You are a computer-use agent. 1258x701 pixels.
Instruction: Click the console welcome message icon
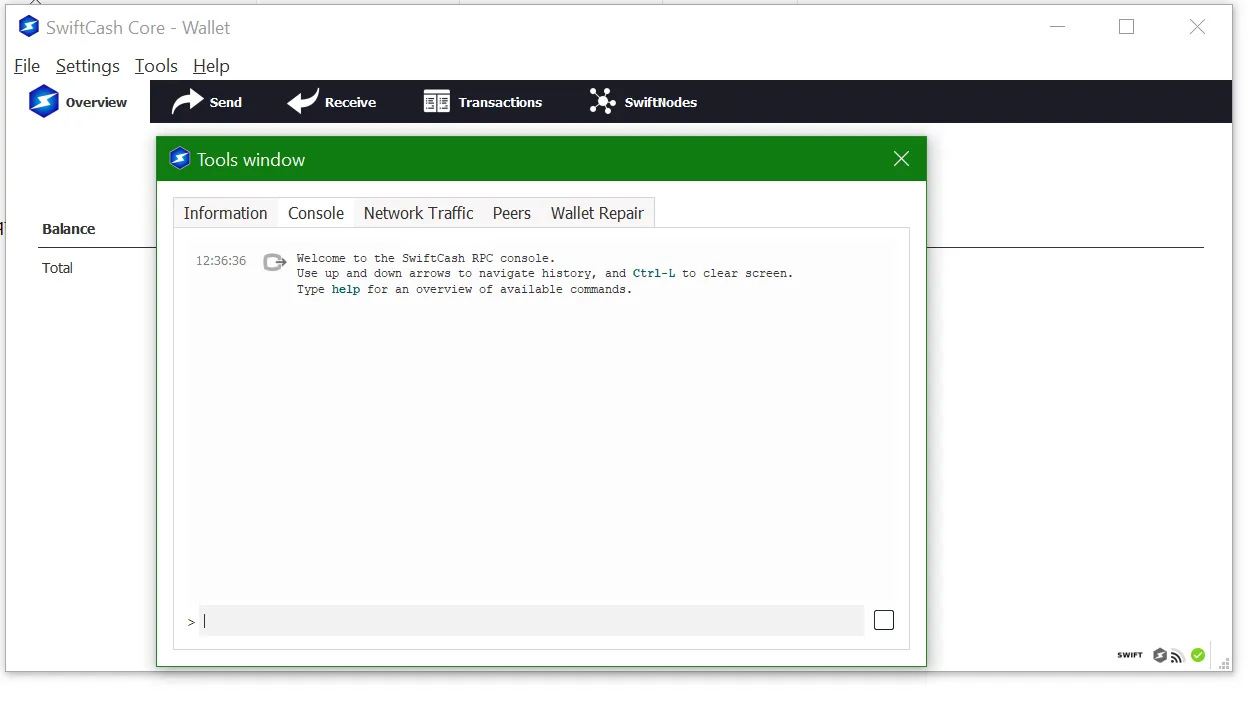[x=275, y=262]
